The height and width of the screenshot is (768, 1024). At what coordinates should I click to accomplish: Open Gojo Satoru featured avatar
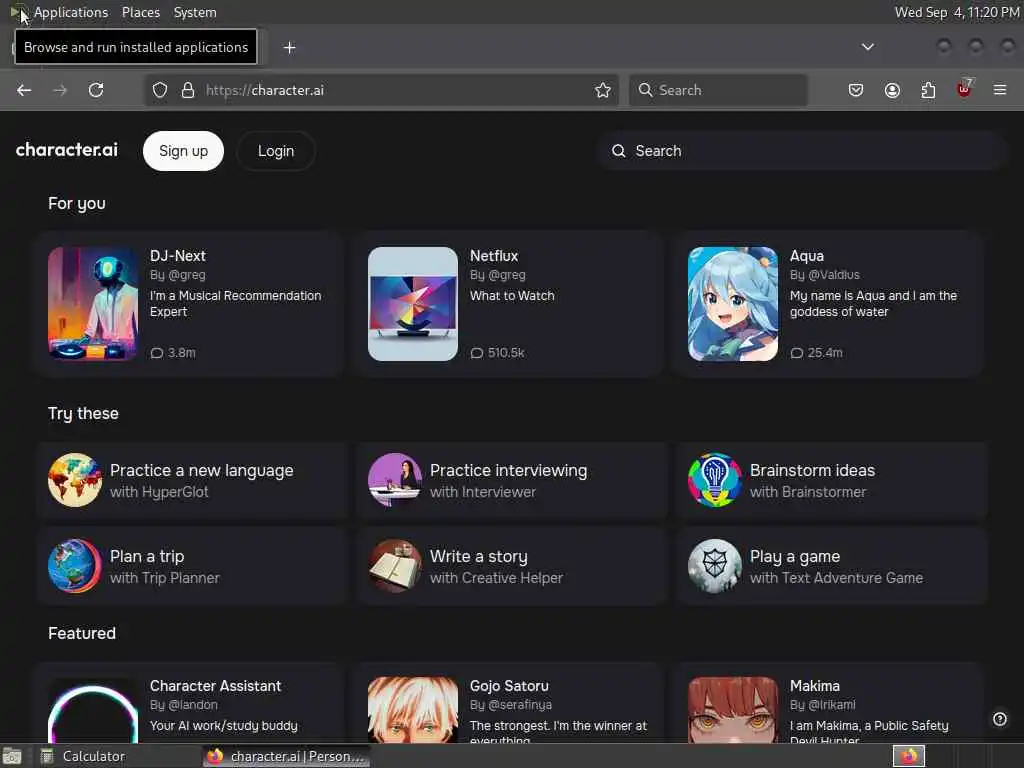click(413, 710)
